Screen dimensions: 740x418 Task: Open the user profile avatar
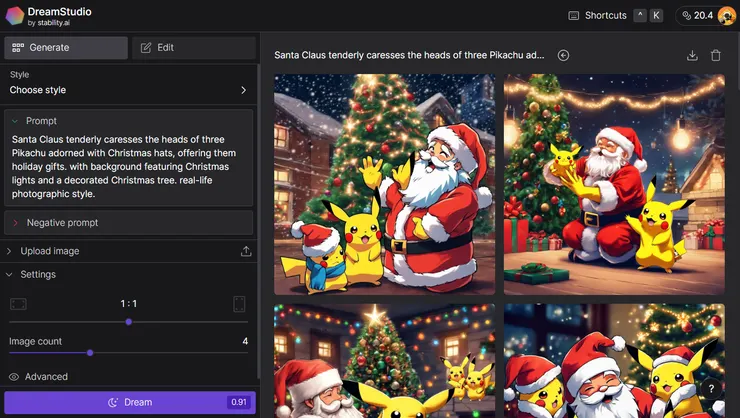point(726,16)
